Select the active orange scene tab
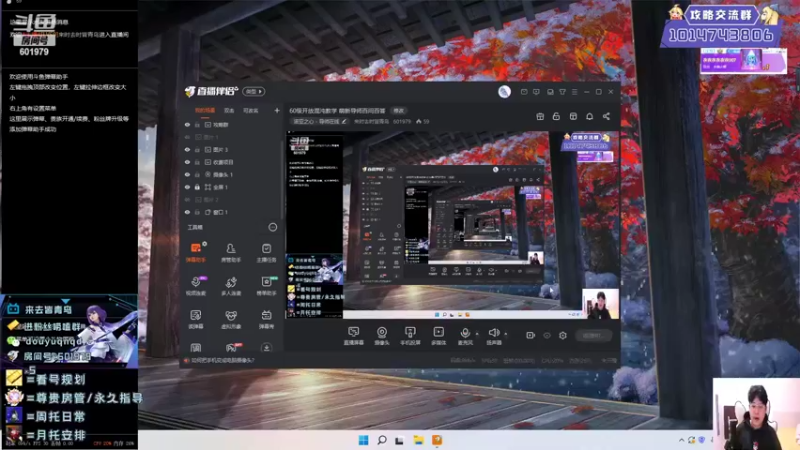This screenshot has height=450, width=800. click(x=205, y=110)
